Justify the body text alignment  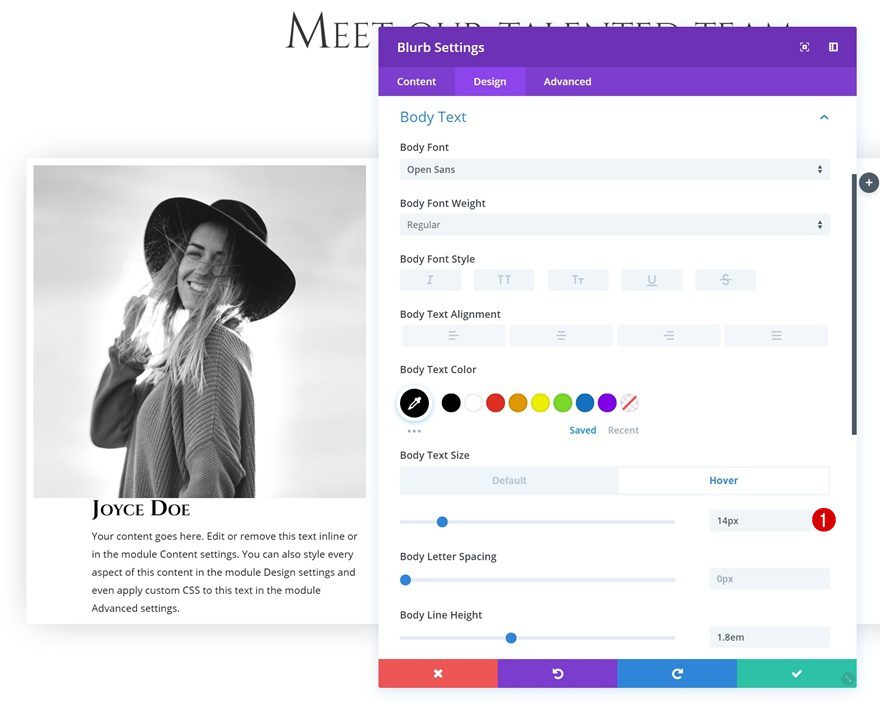tap(776, 335)
